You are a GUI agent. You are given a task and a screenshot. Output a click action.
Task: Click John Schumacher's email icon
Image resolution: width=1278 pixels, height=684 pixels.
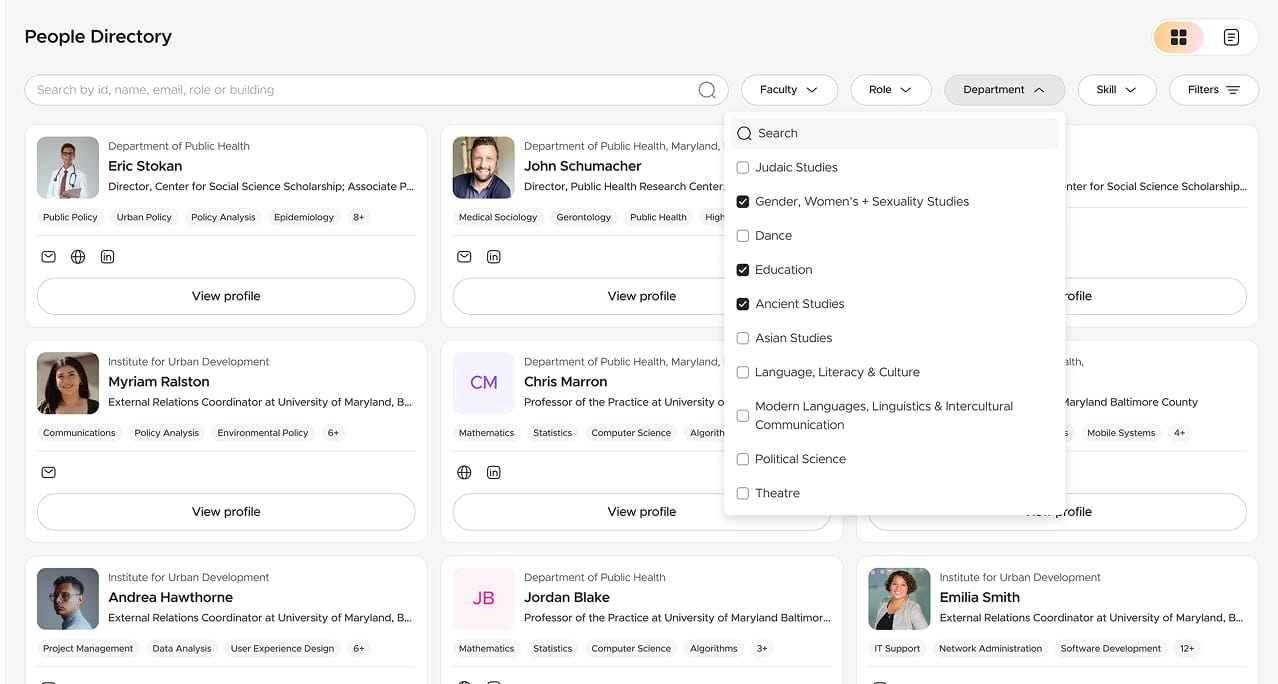click(x=464, y=257)
